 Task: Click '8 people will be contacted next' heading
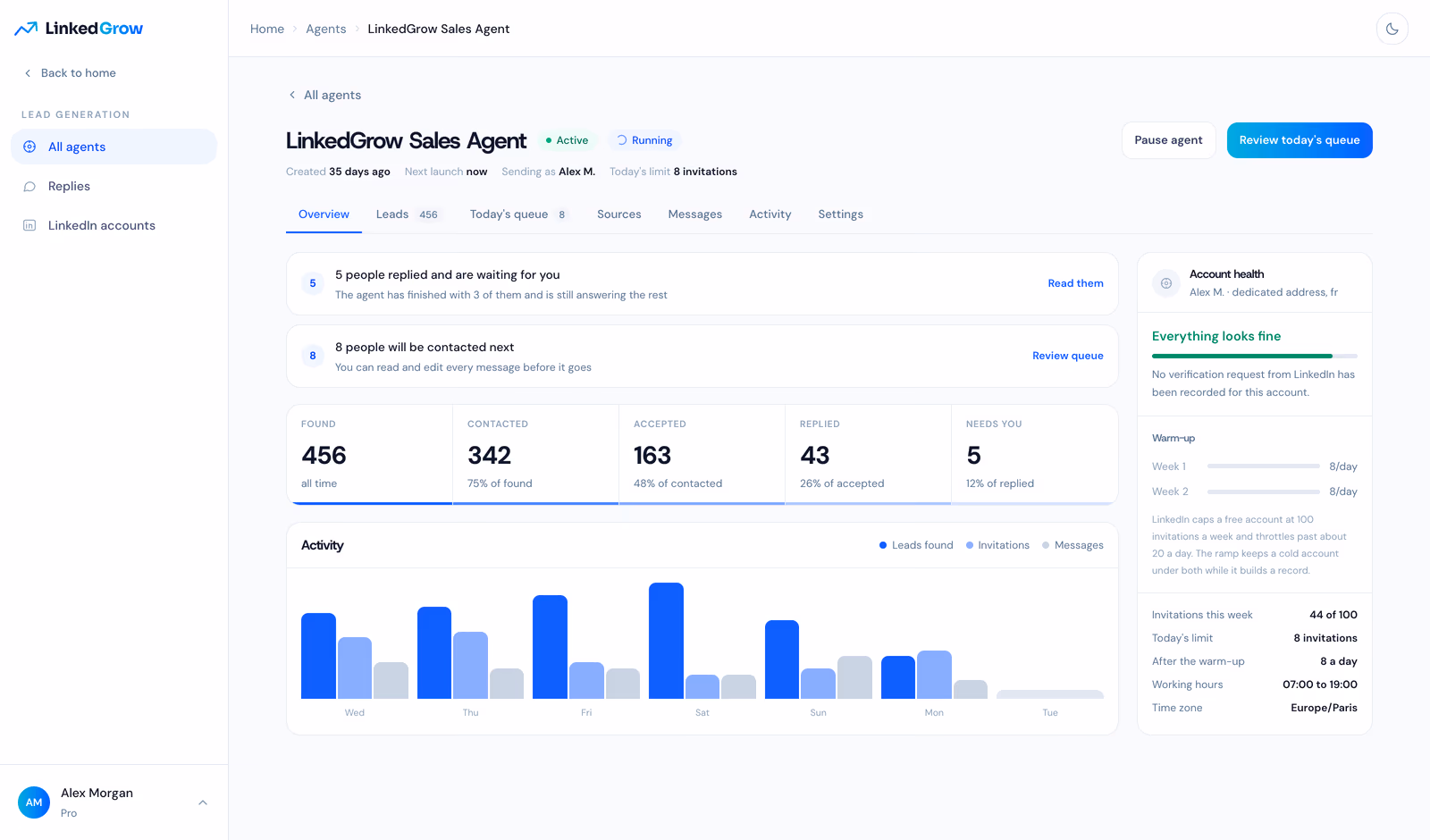tap(425, 348)
